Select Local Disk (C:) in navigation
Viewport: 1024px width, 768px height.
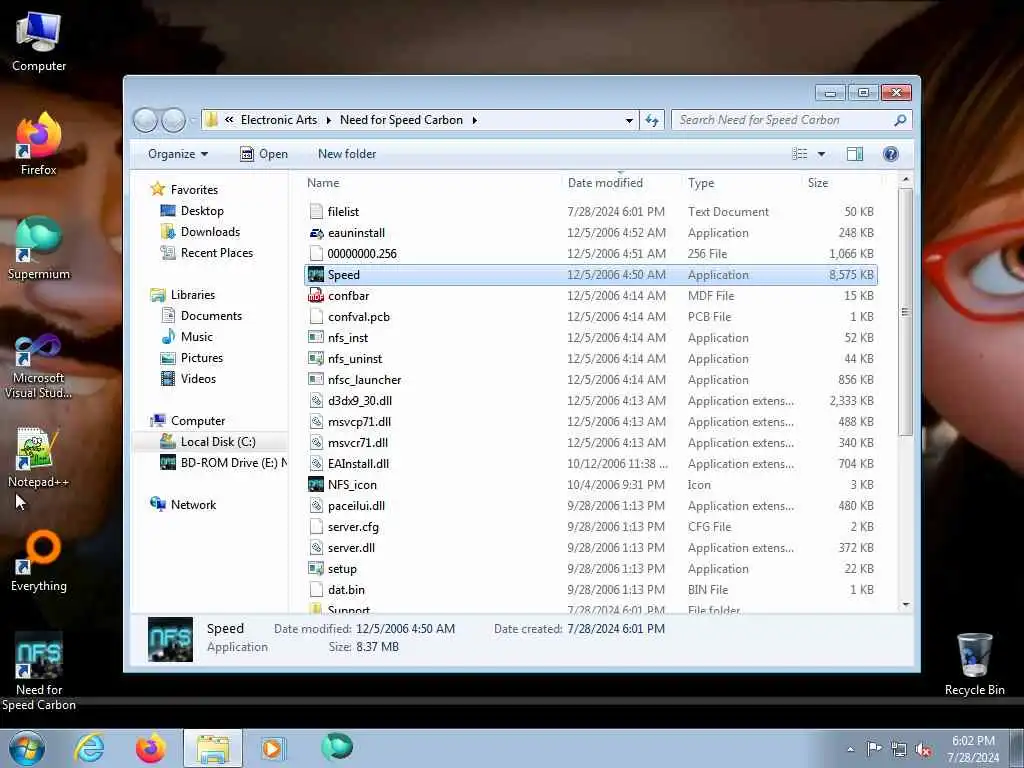pos(209,442)
